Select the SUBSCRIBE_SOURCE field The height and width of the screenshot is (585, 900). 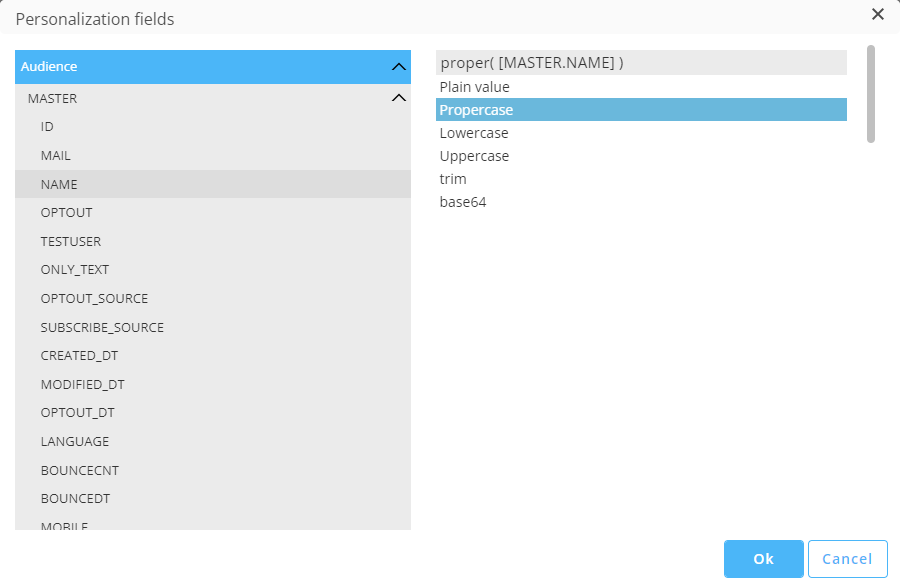coord(102,327)
